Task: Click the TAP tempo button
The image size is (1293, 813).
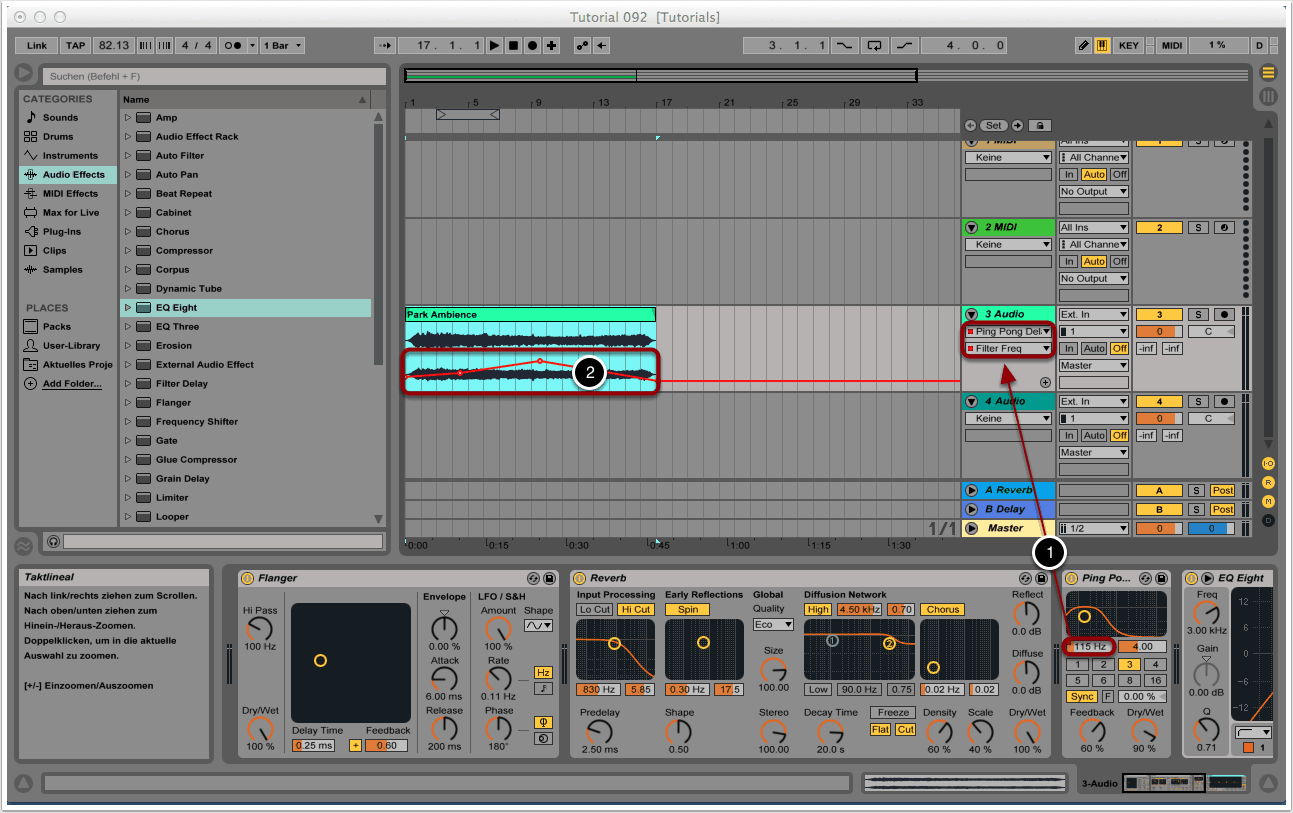Action: point(76,46)
